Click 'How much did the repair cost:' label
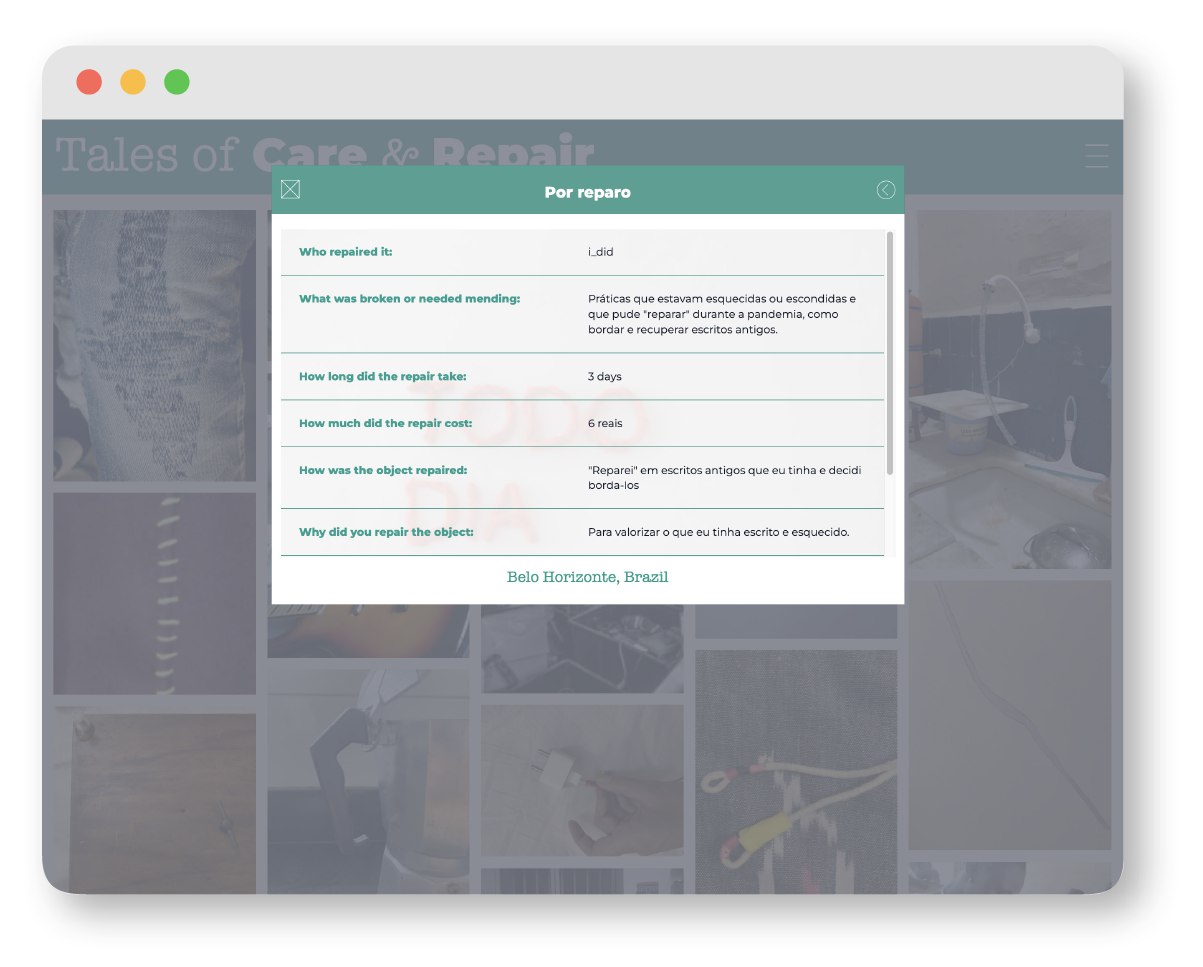The image size is (1203, 967). pos(386,423)
